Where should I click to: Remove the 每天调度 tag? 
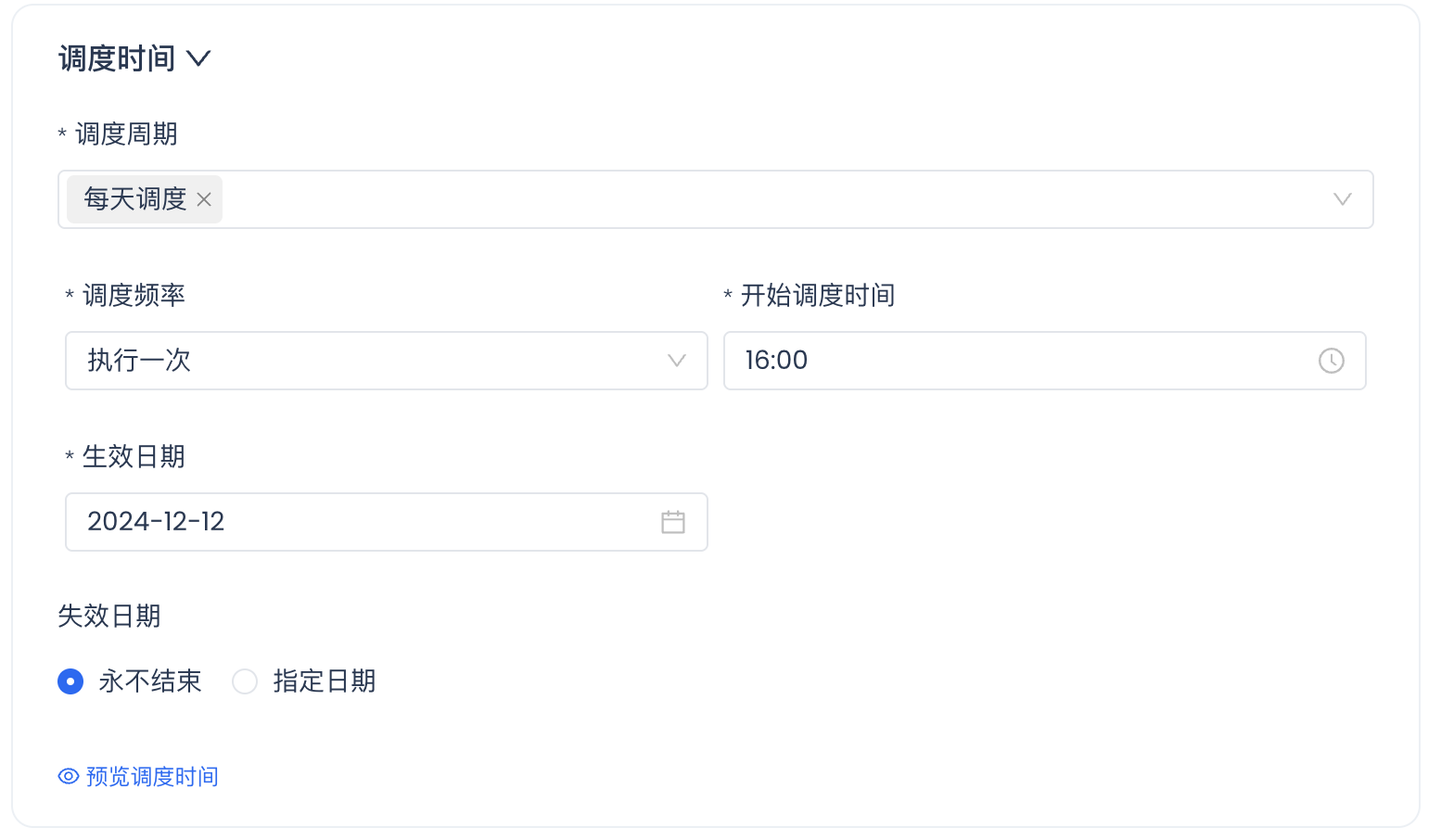[204, 199]
